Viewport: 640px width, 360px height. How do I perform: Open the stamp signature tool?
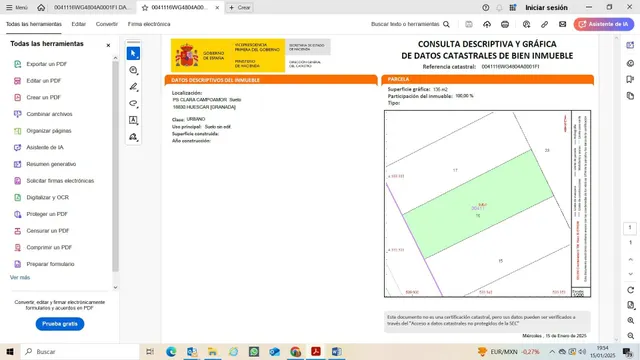coord(133,137)
